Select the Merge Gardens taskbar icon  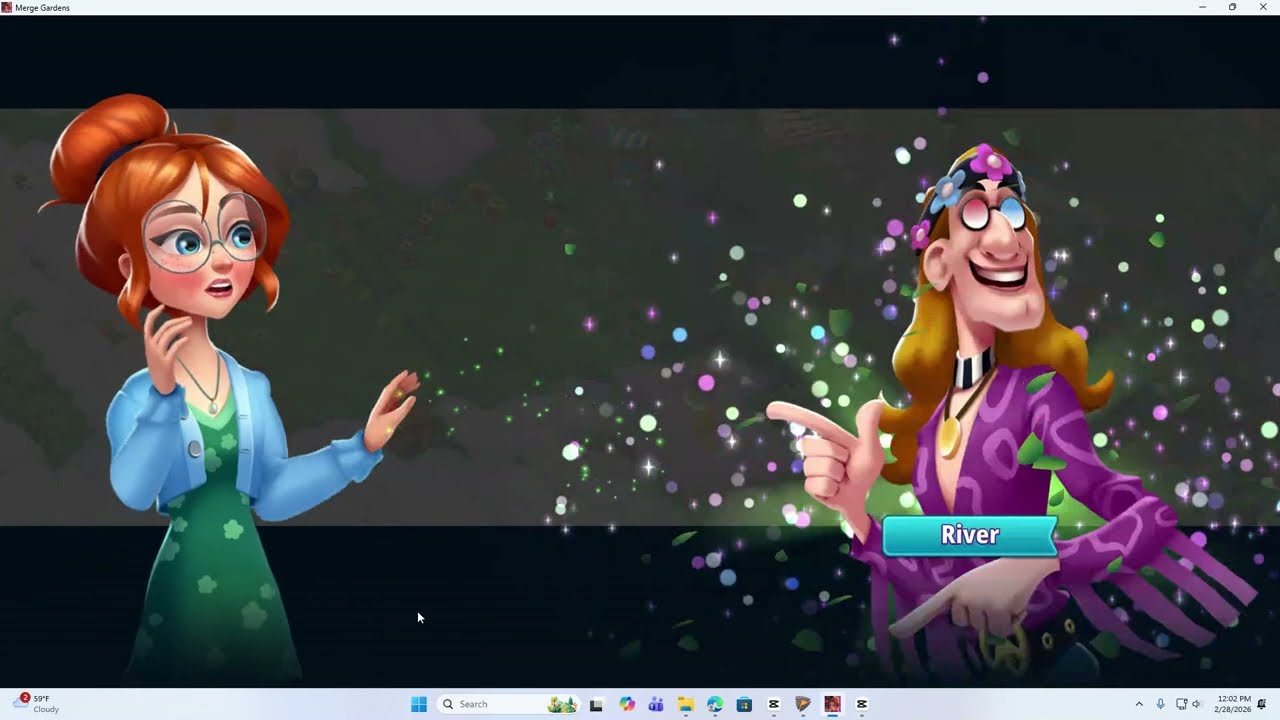tap(832, 704)
